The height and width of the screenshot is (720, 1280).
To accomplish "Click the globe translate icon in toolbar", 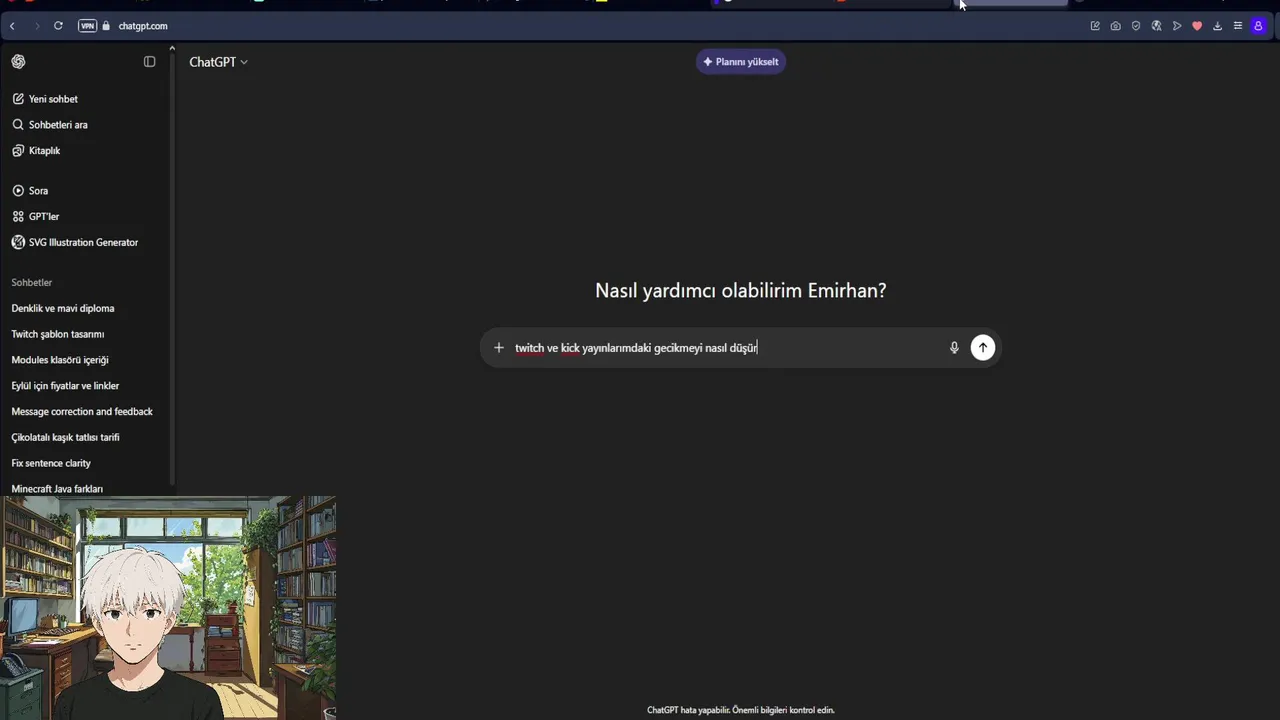I will click(1156, 26).
